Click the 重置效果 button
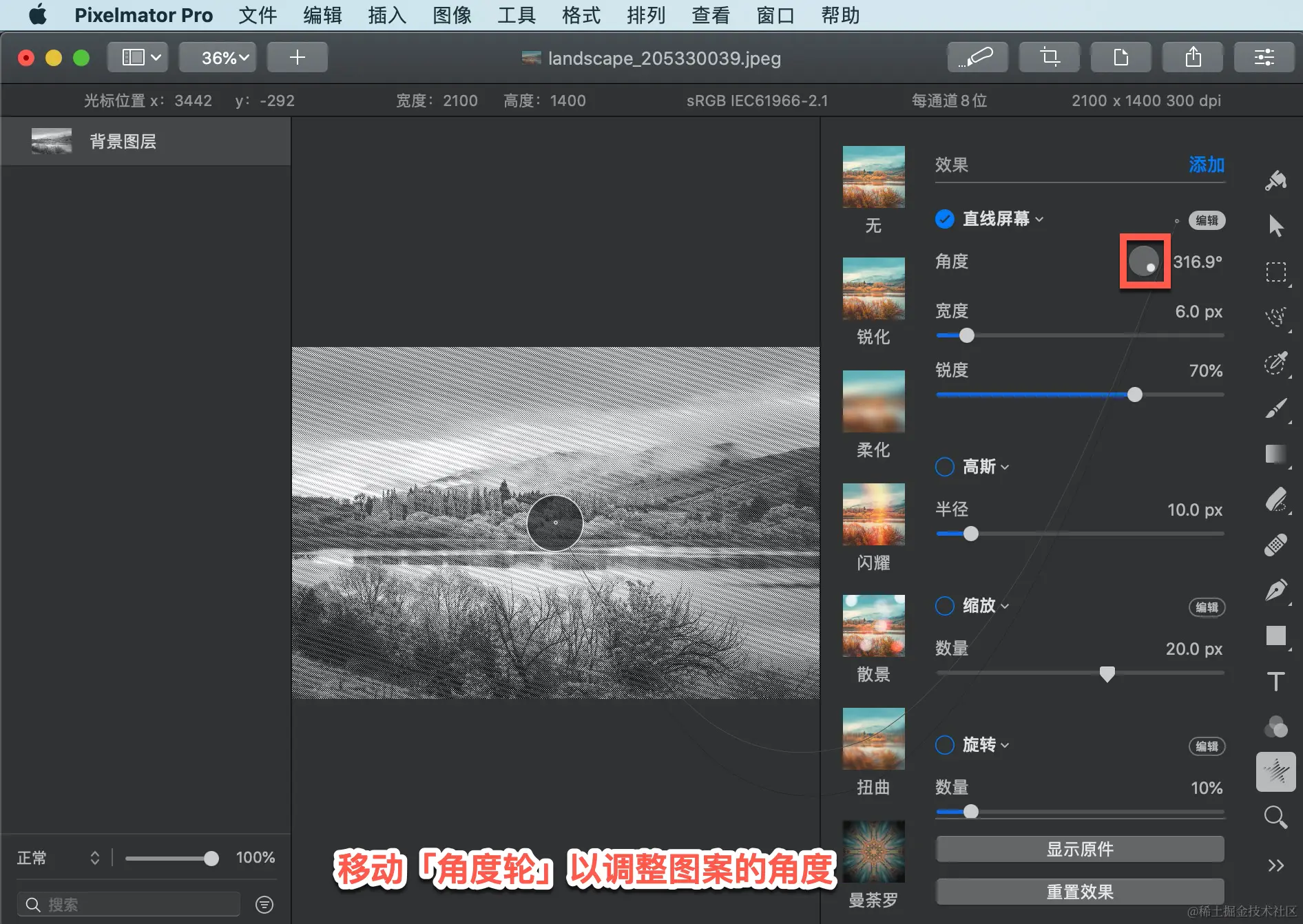The image size is (1303, 924). coord(1080,892)
